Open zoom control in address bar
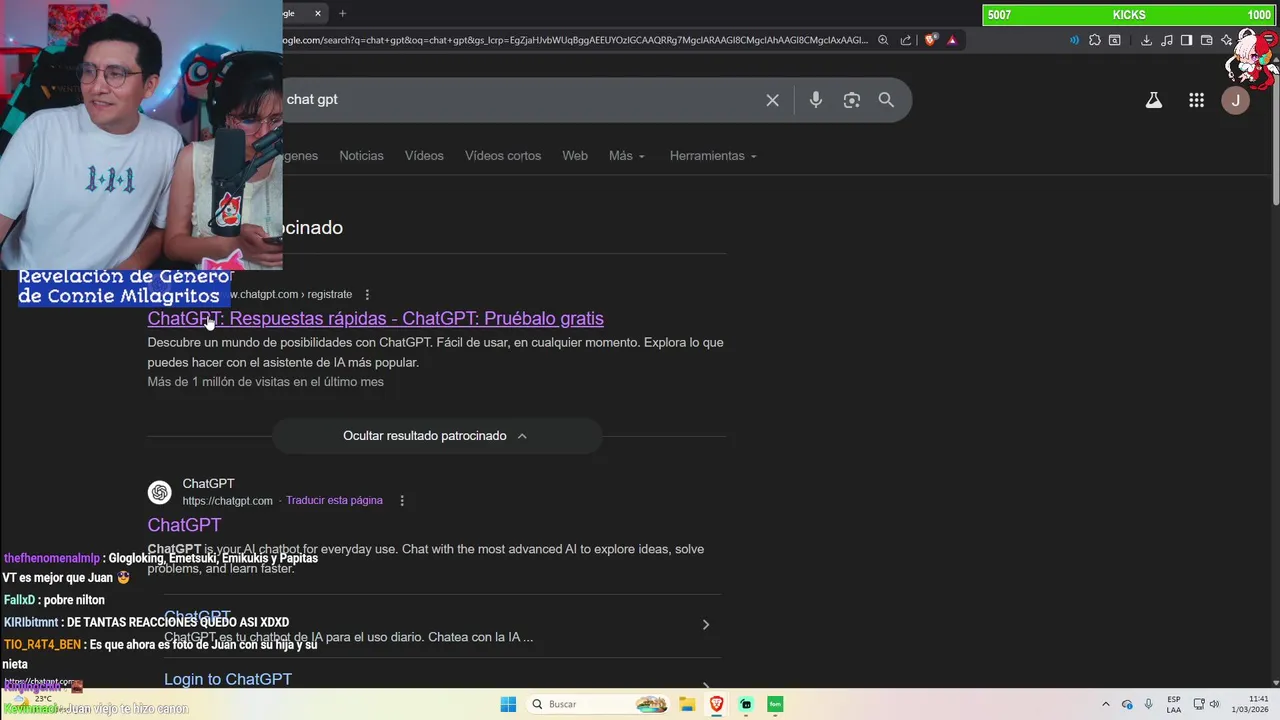The height and width of the screenshot is (720, 1280). pos(883,40)
